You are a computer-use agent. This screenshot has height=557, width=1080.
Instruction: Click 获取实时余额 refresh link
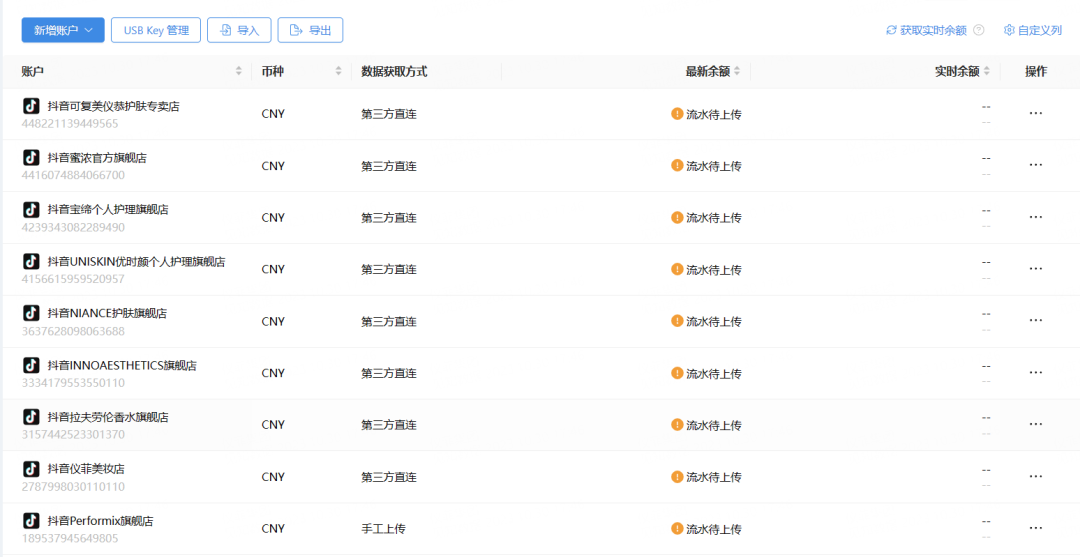click(x=926, y=30)
